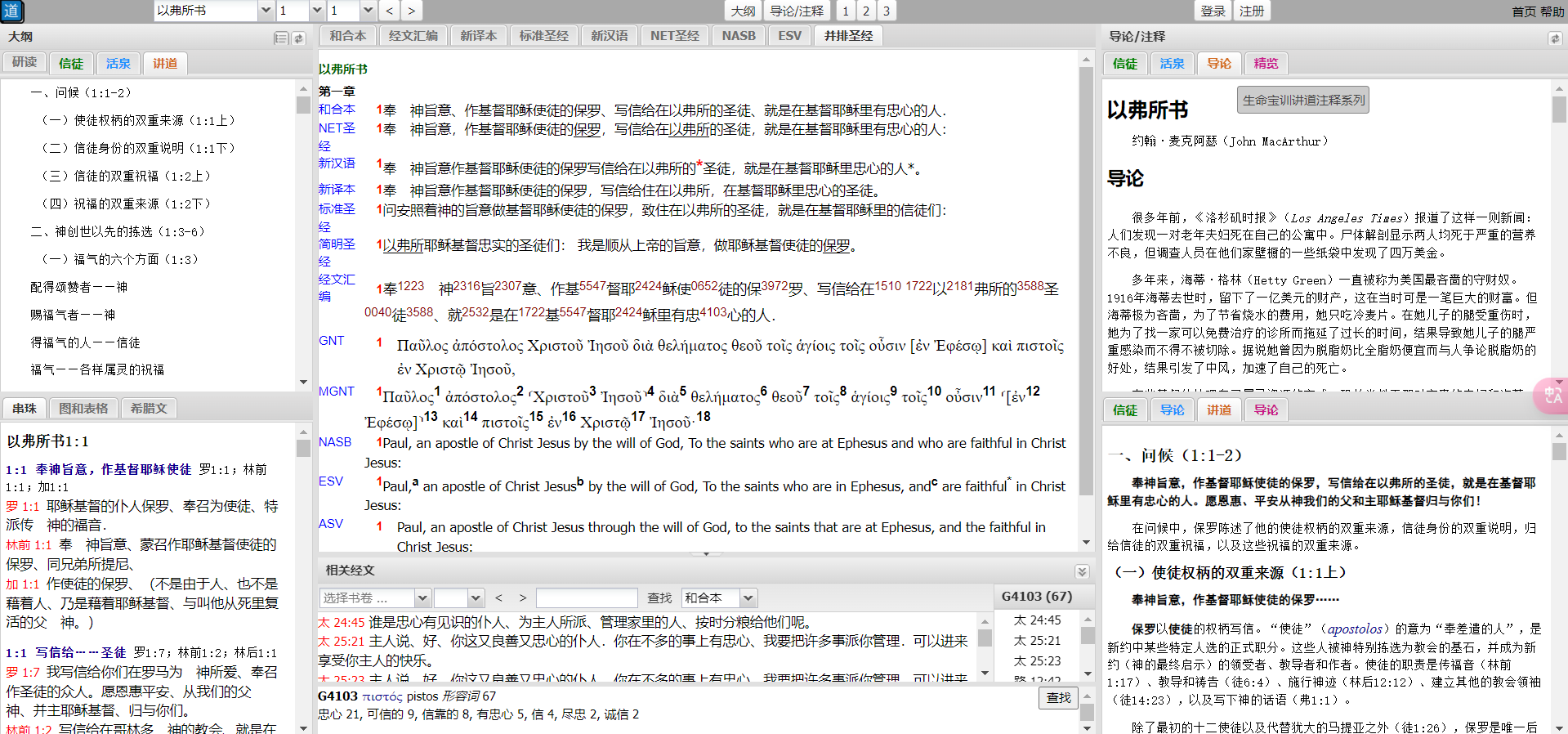Click the search text field in 相关经文
1568x734 pixels.
point(586,598)
